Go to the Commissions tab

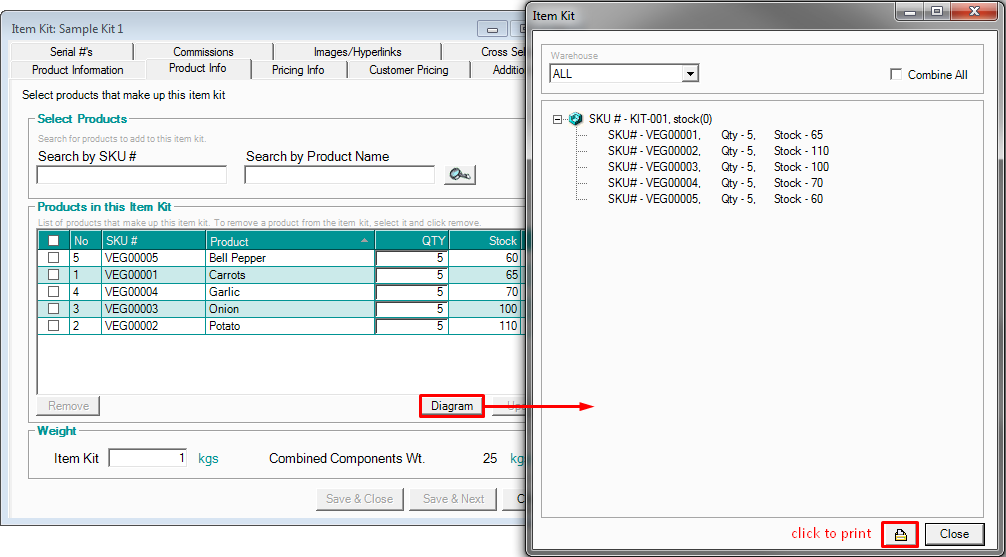(203, 52)
